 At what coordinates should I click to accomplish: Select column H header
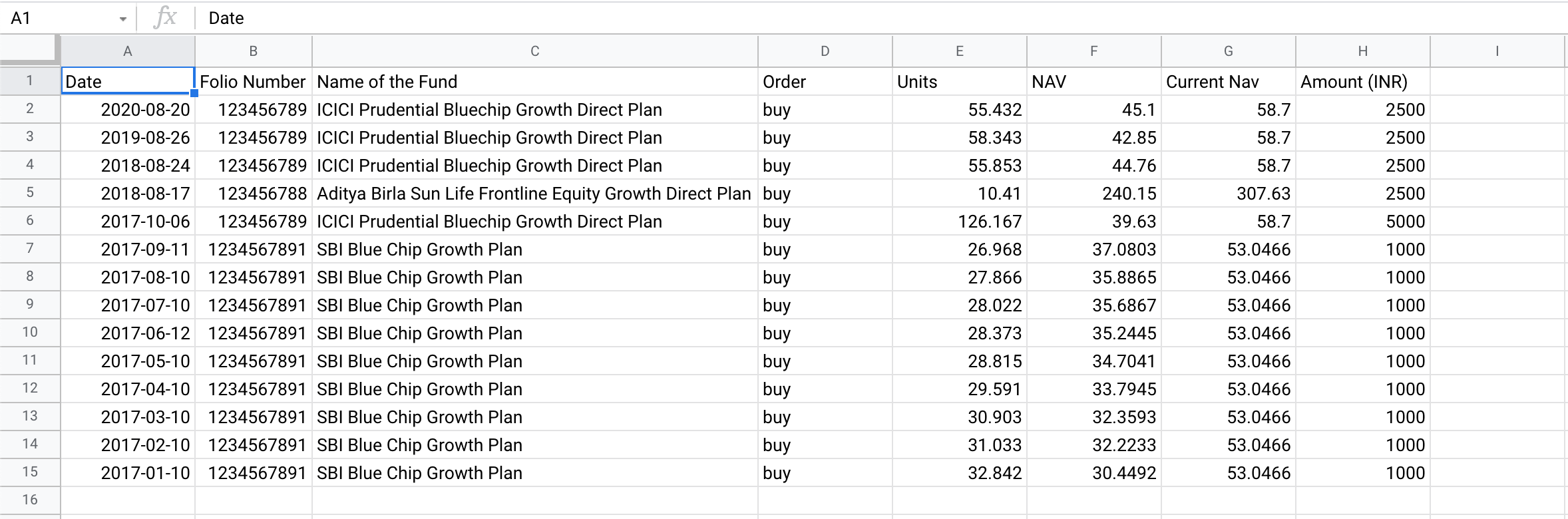click(x=1362, y=51)
